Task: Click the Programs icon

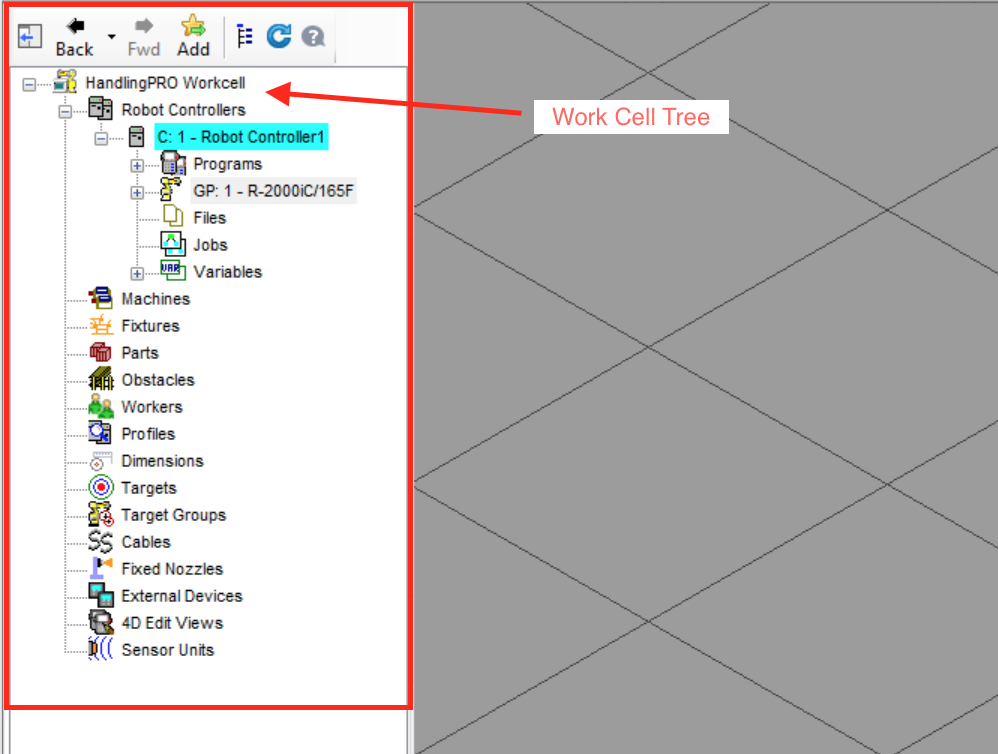Action: (x=173, y=163)
